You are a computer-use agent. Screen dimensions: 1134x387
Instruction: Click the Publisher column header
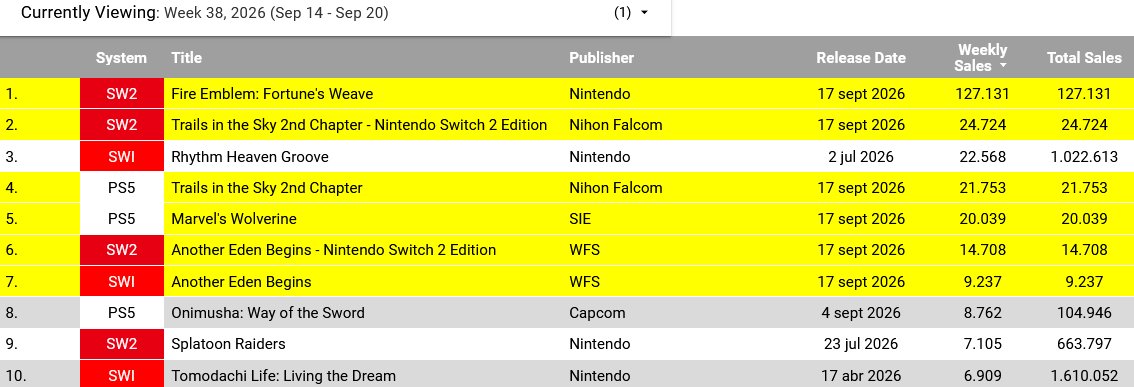(x=601, y=58)
